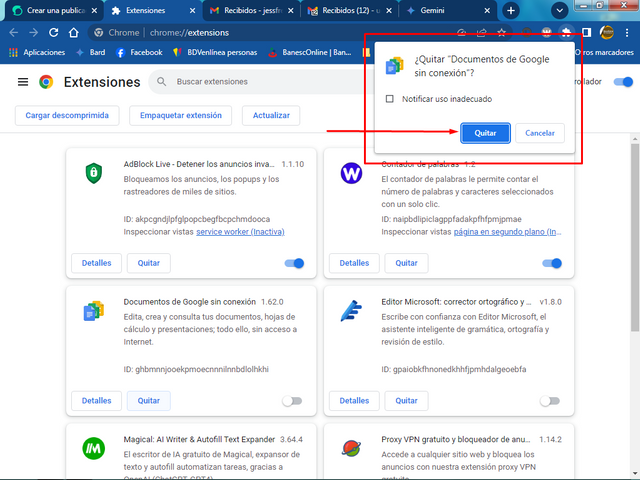Open Chrome three-dot menu
The height and width of the screenshot is (480, 640).
pyautogui.click(x=627, y=33)
